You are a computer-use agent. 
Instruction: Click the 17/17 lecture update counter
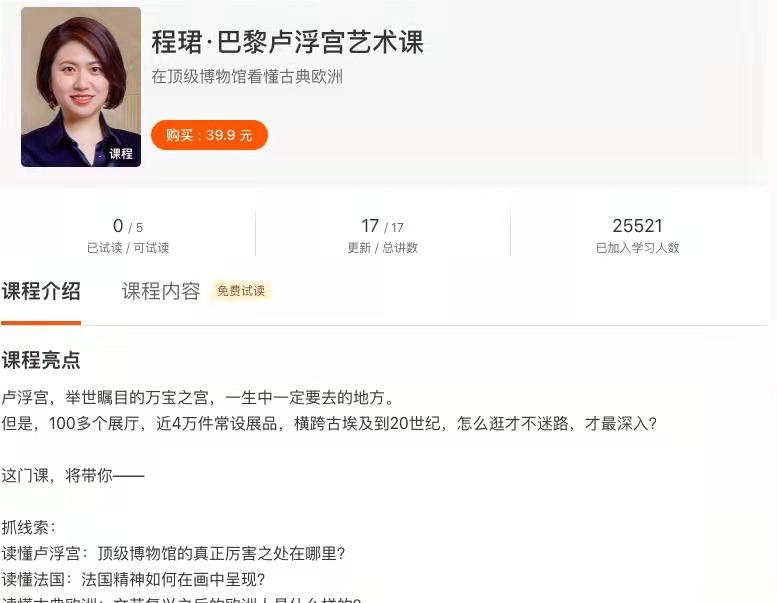point(382,226)
